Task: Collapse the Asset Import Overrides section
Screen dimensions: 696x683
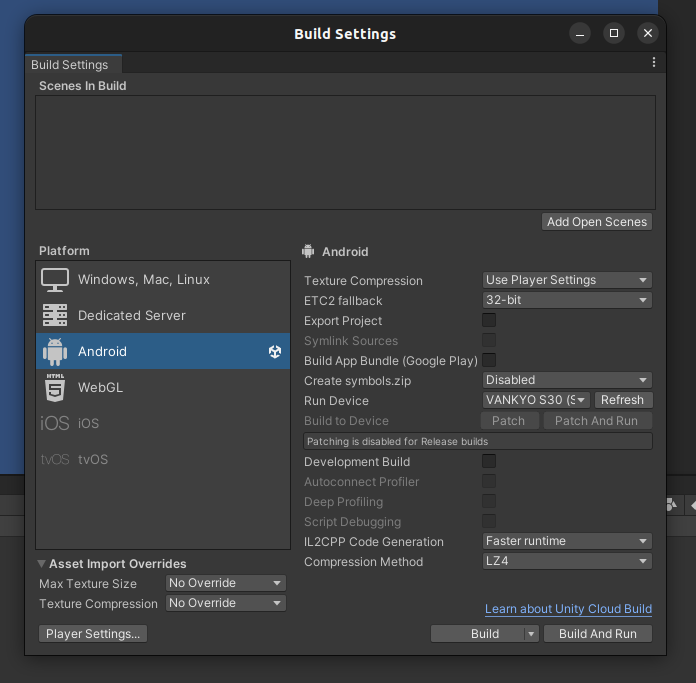Action: pos(42,564)
